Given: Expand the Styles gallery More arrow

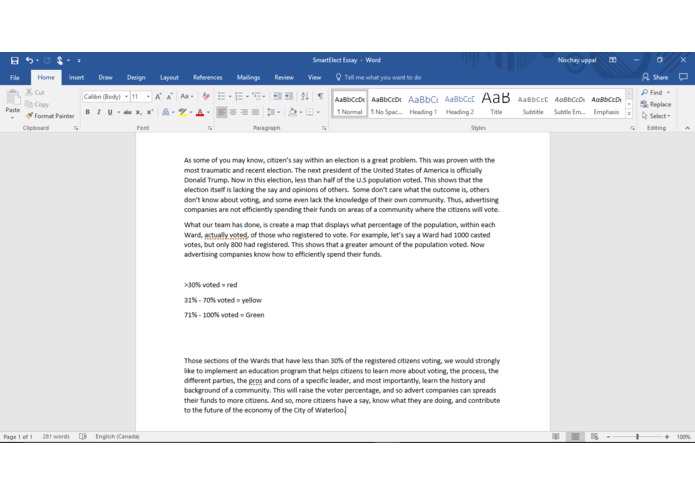Looking at the screenshot, I should pyautogui.click(x=629, y=114).
